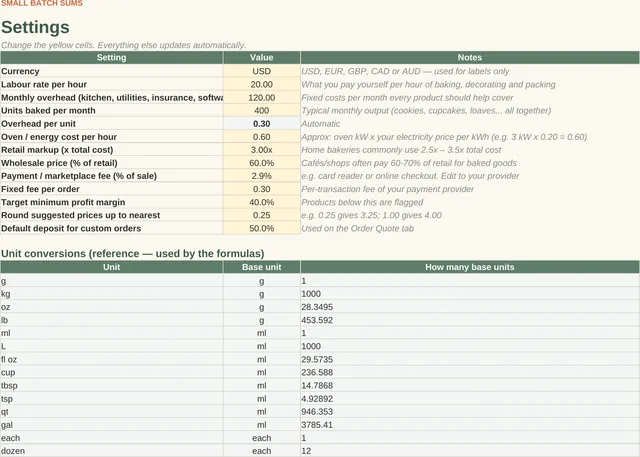Select conversion value 236.588
Screen dimensions: 640x457
pos(470,372)
